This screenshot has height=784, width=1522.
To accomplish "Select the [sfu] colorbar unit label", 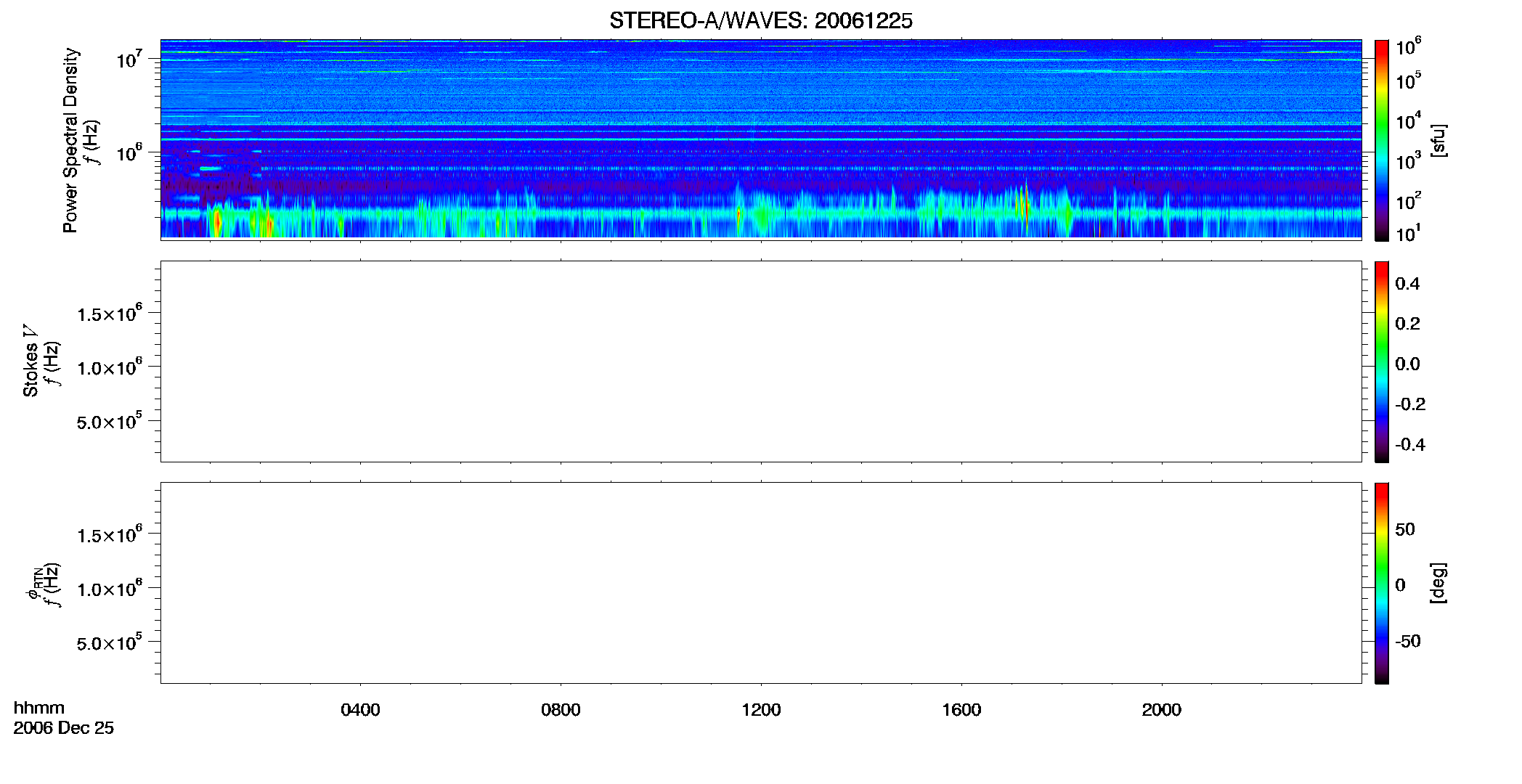I will 1438,140.
